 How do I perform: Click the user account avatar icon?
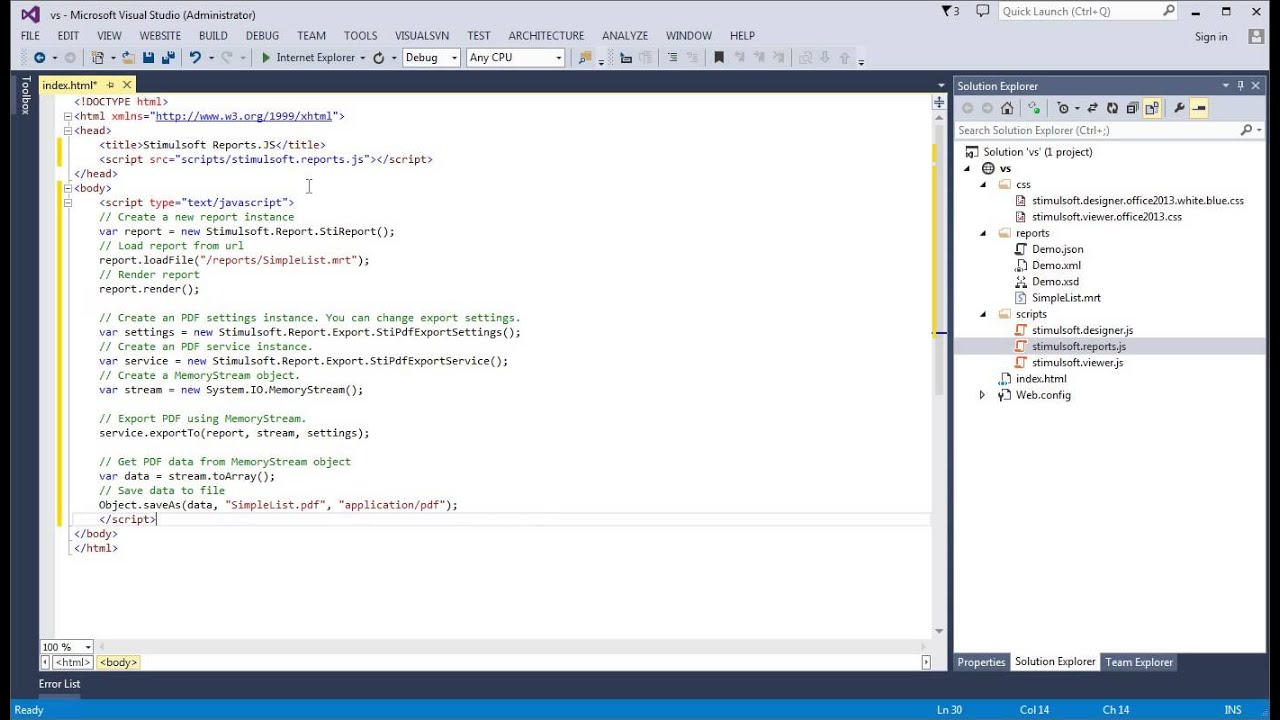pos(1256,36)
